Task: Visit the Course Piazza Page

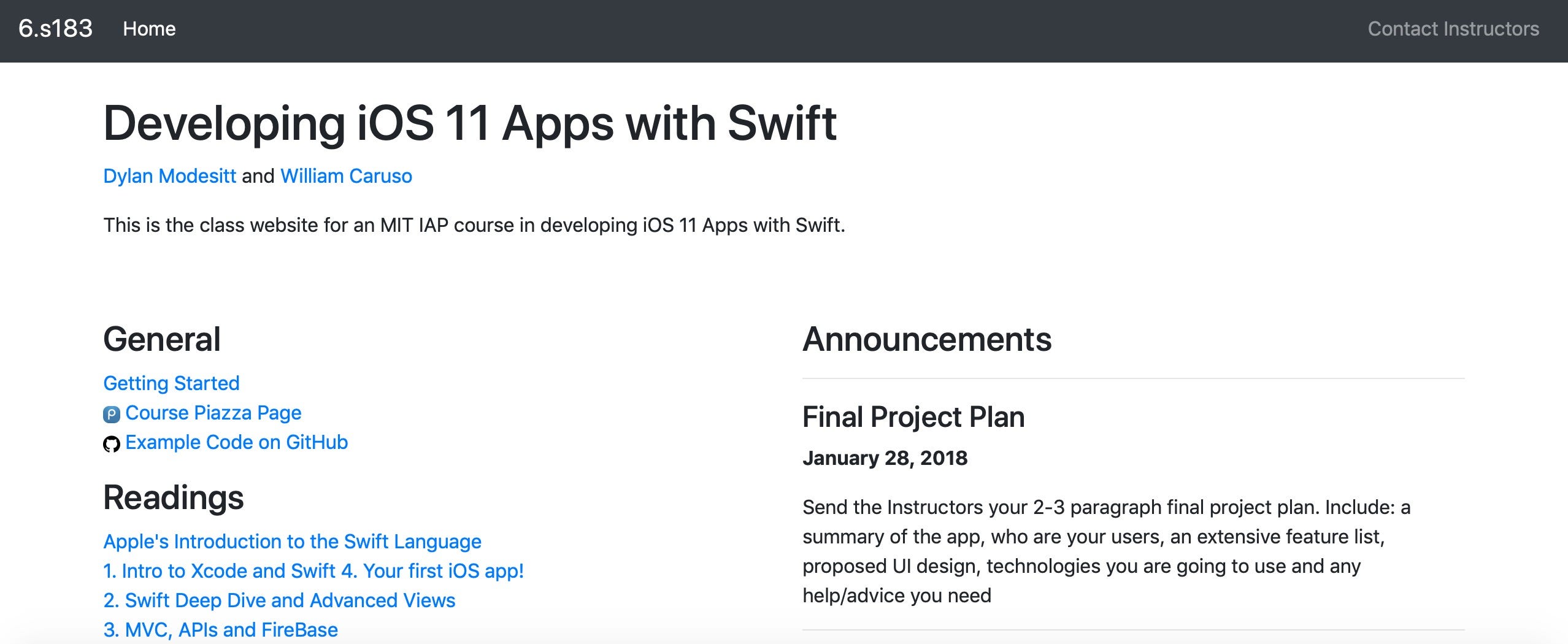Action: (213, 413)
